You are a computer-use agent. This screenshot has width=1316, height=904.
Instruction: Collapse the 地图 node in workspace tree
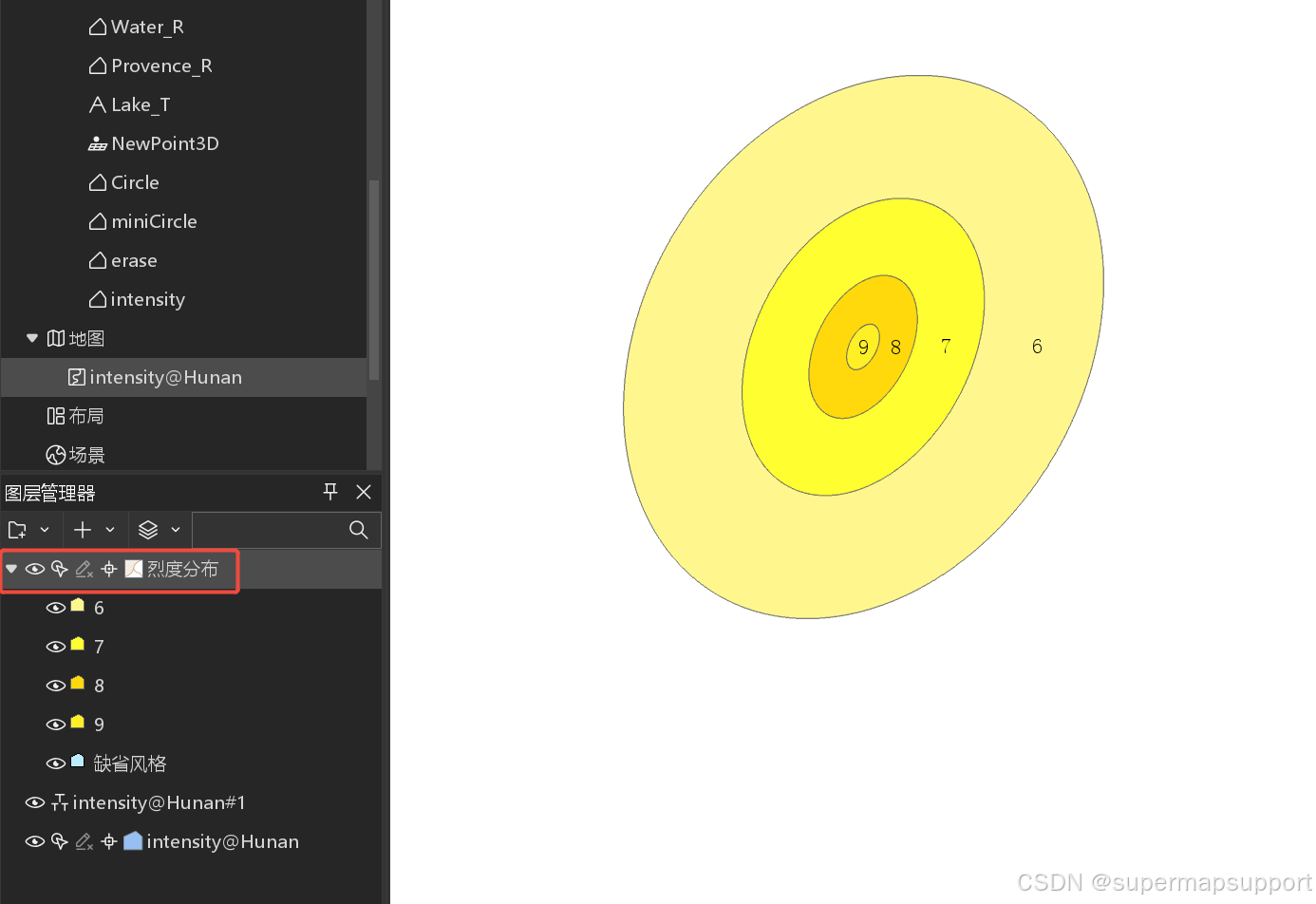coord(32,338)
